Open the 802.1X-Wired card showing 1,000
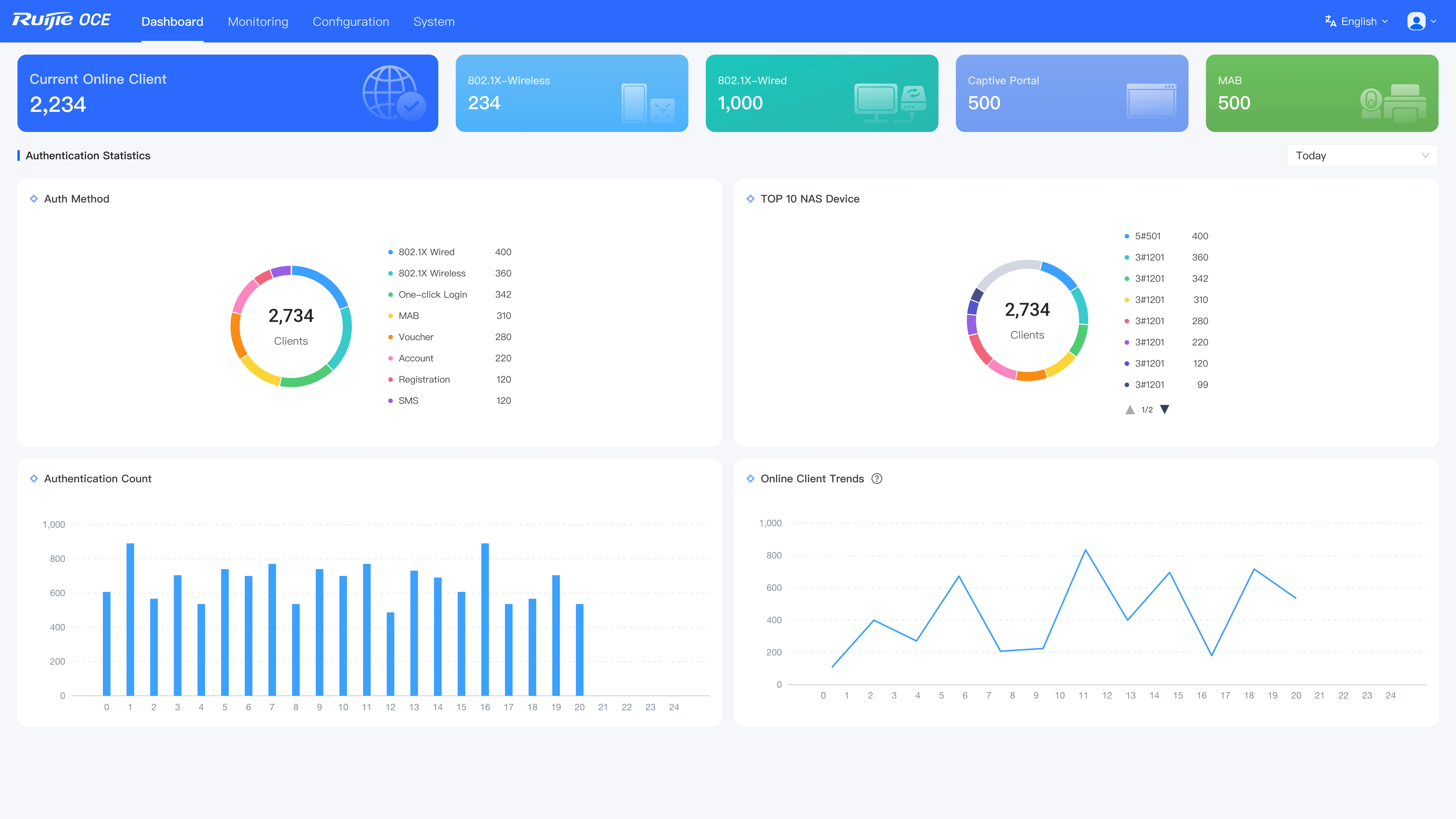Screen dimensions: 1456x819 (822, 93)
